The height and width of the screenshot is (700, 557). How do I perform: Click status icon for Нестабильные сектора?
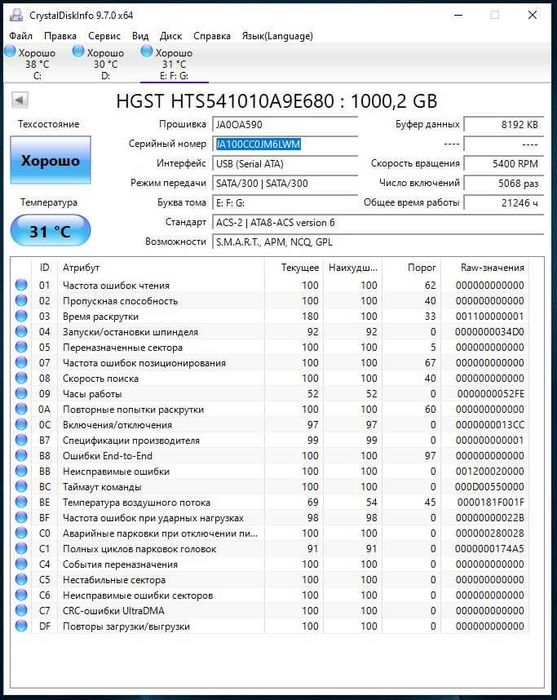point(21,579)
